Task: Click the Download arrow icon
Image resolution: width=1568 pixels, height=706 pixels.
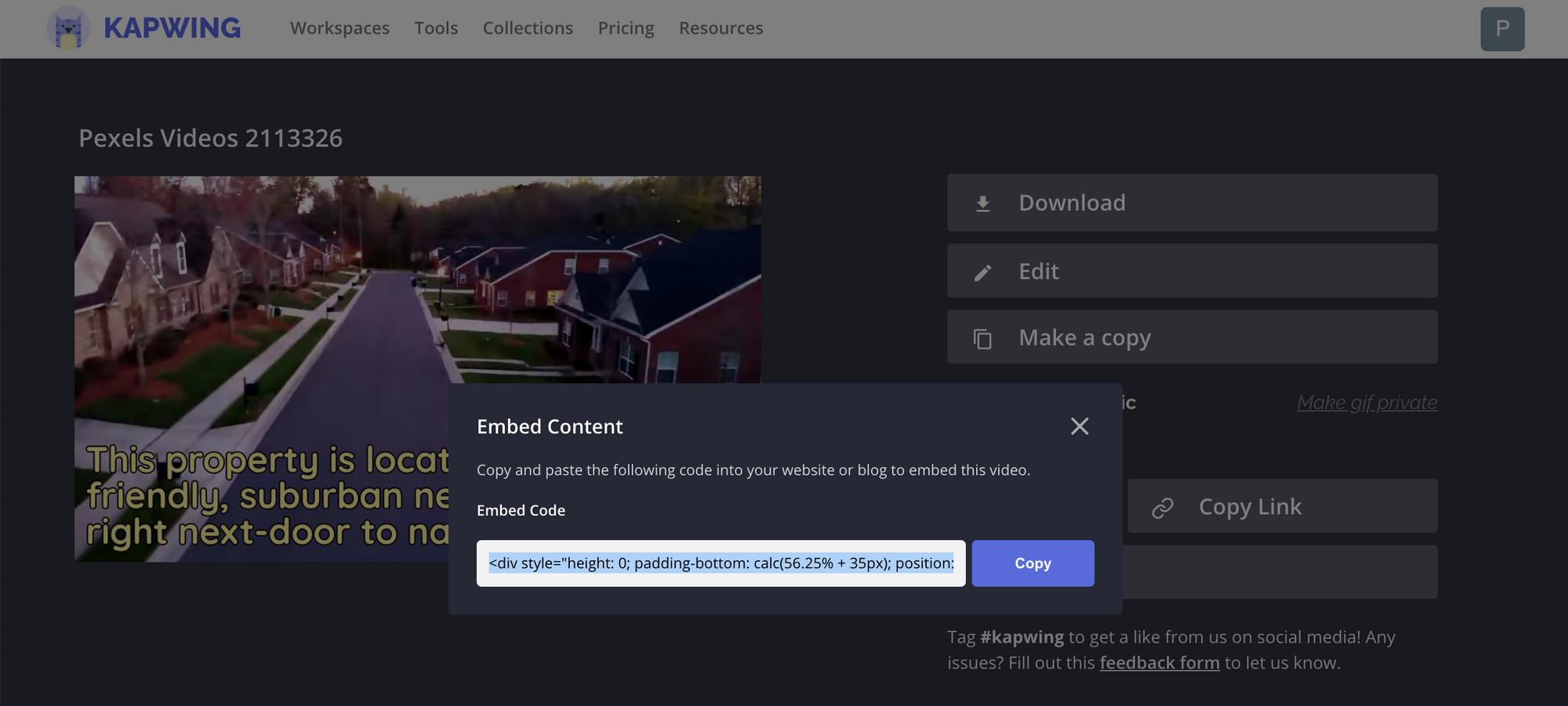Action: [982, 204]
